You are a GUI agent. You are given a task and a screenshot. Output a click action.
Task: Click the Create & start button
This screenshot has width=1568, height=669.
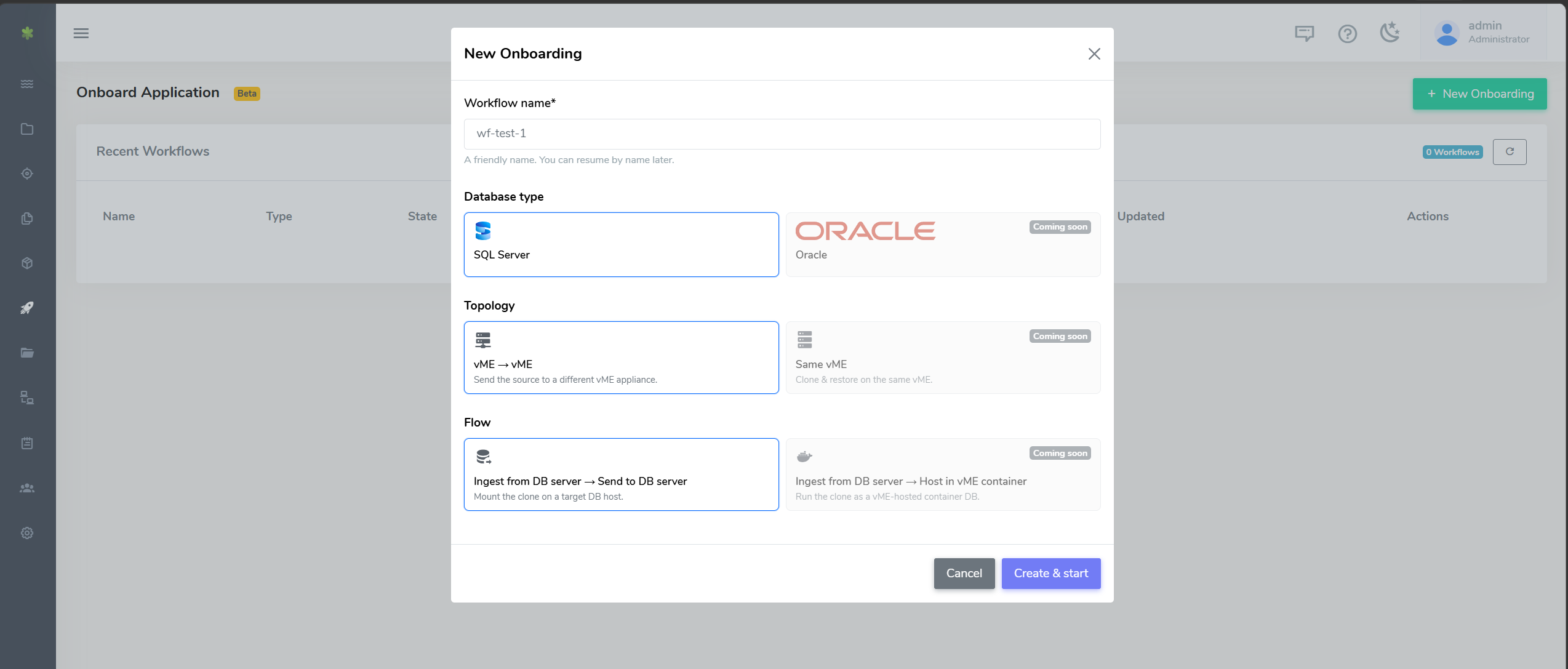1050,574
